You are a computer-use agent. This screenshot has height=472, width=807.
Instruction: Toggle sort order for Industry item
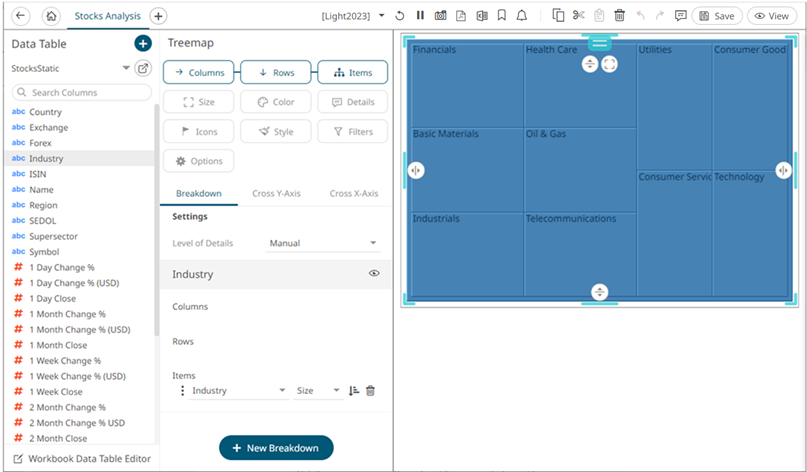(x=354, y=391)
